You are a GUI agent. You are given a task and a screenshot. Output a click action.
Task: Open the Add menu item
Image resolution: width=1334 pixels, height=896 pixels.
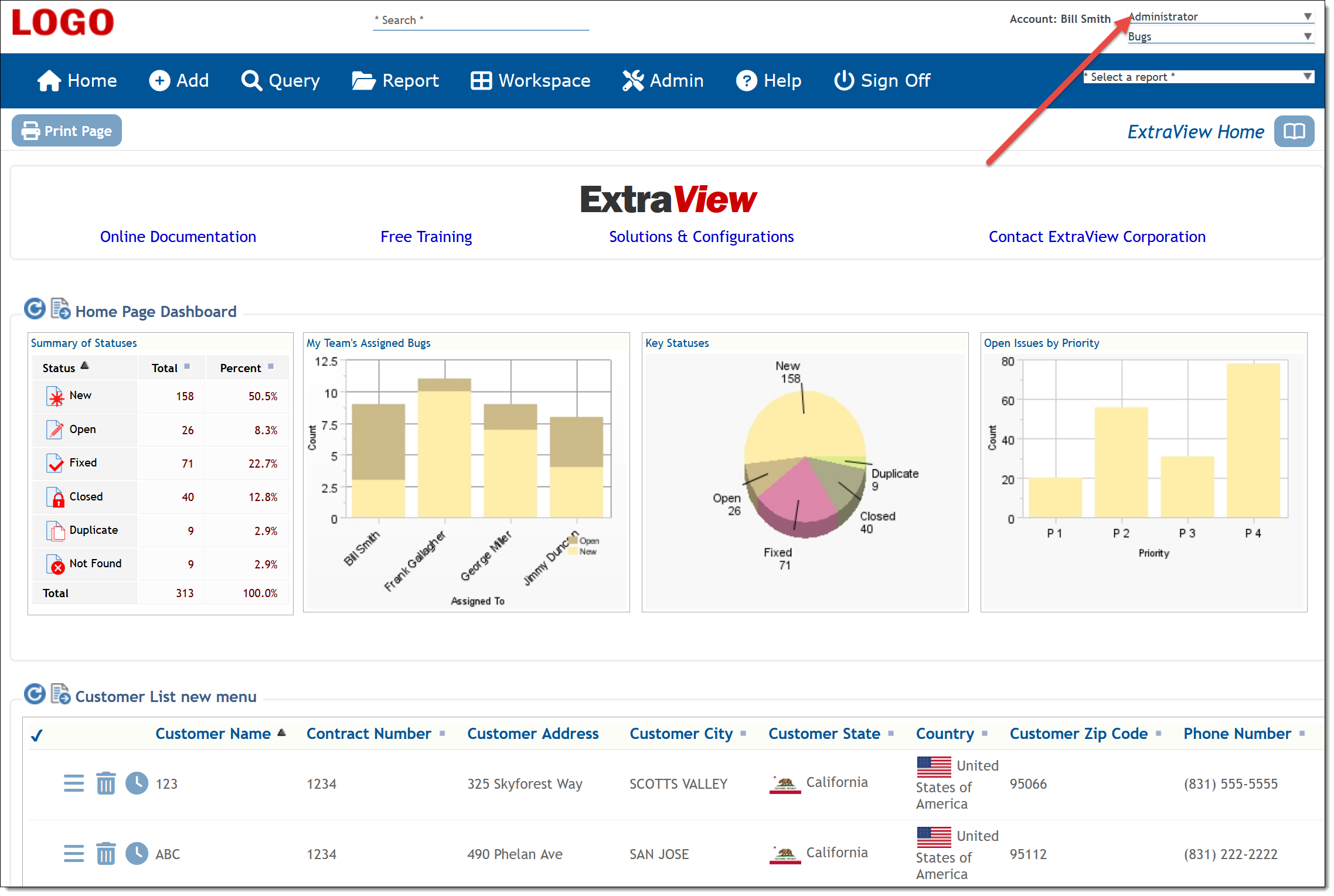point(179,80)
